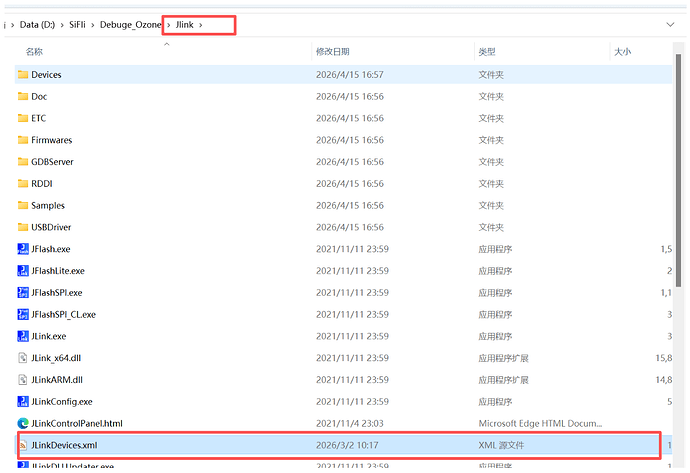Click the vertical scrollbar thumb

(678, 171)
